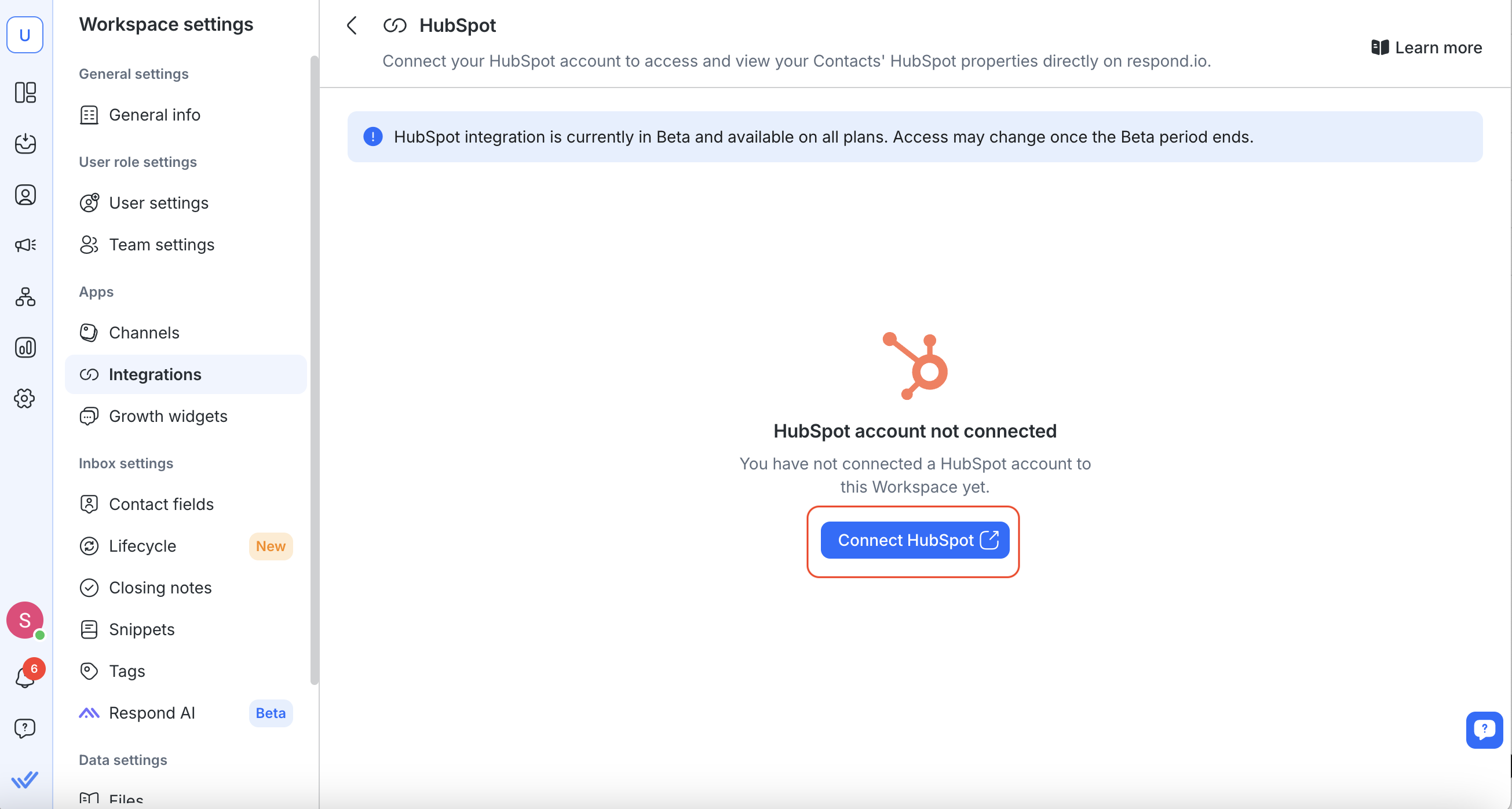This screenshot has width=1512, height=809.
Task: Click your avatar with online status dot
Action: [25, 619]
